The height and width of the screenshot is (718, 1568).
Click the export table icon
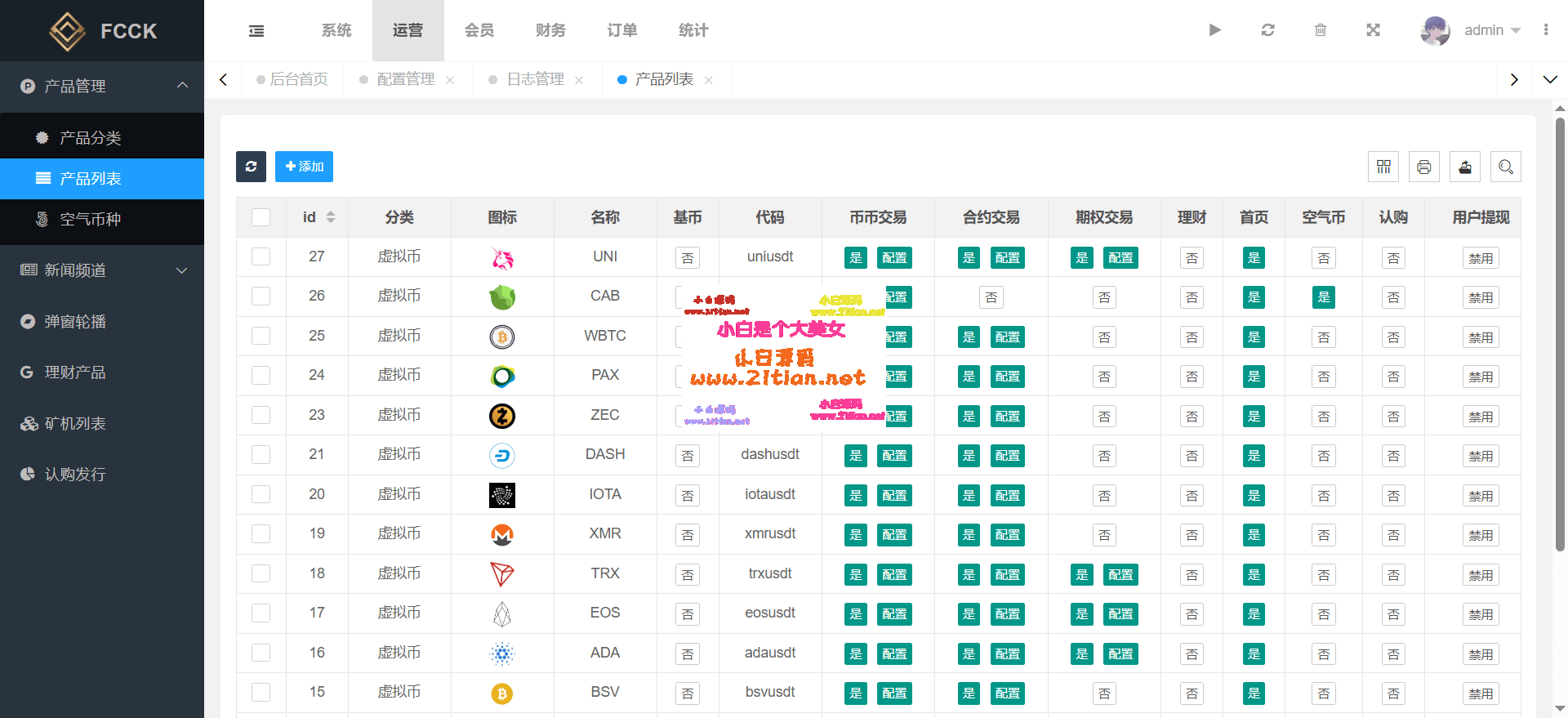[x=1465, y=167]
